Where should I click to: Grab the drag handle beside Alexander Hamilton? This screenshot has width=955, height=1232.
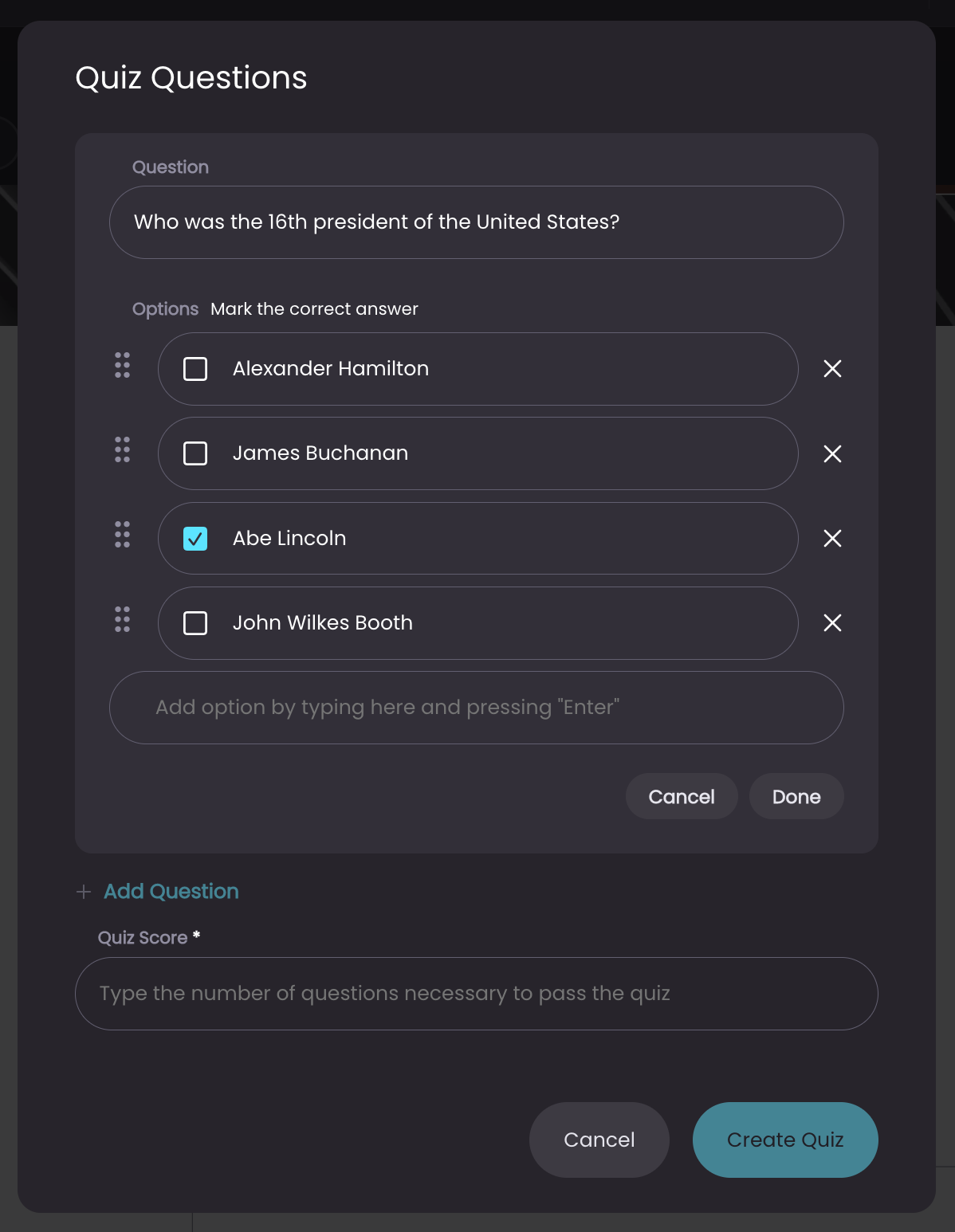[x=122, y=365]
